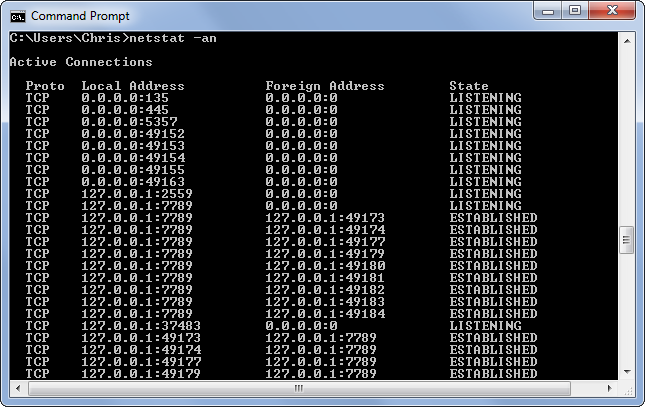Click the 'netstat -an' command text
The image size is (645, 407).
click(x=171, y=38)
